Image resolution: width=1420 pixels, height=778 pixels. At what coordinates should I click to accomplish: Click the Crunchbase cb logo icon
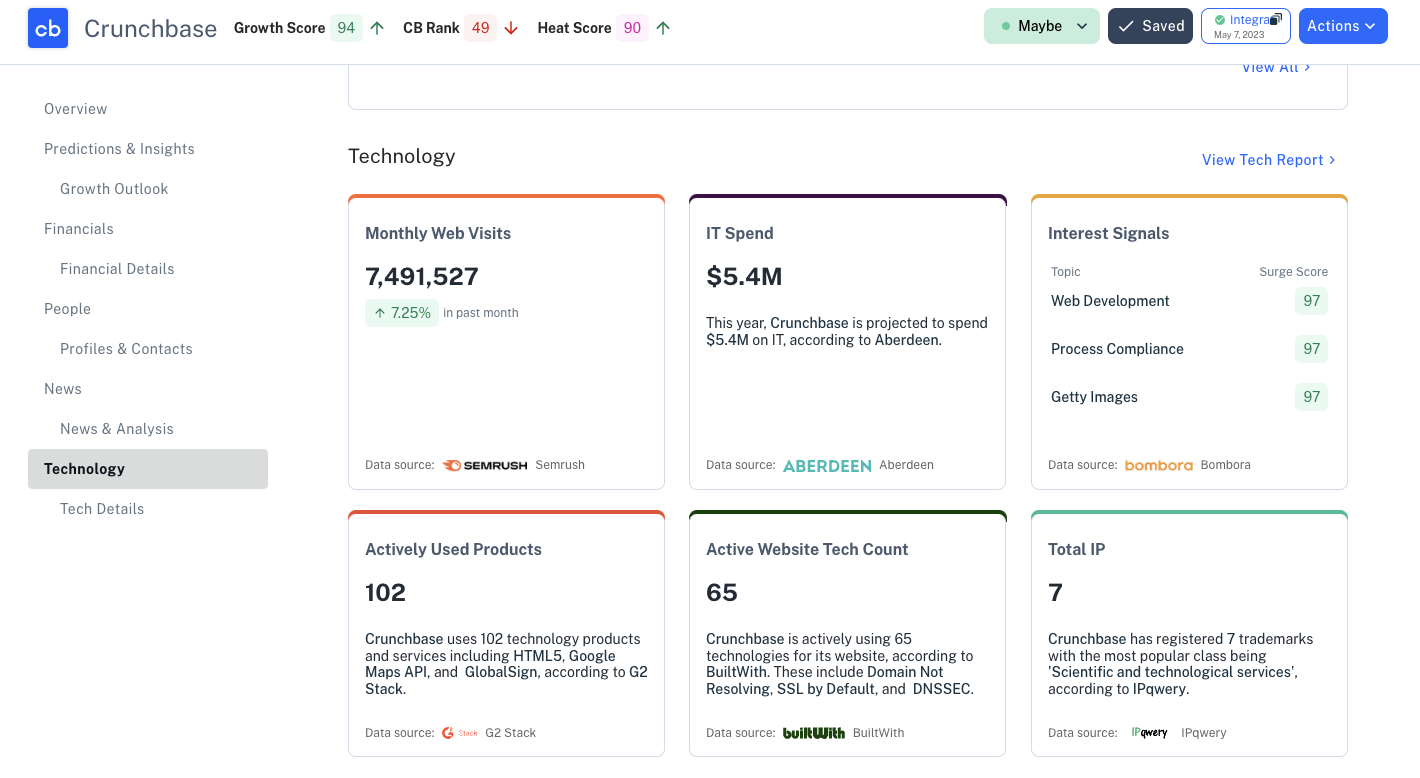click(x=48, y=28)
